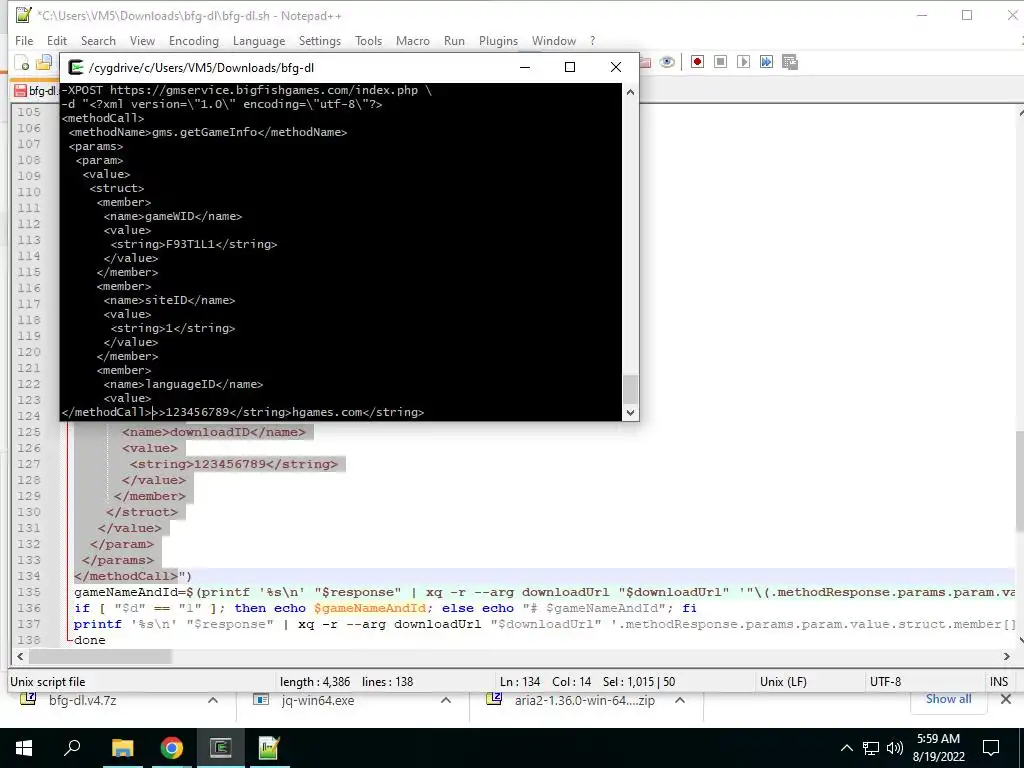Screen dimensions: 1024x768
Task: Click the network tray icon
Action: (871, 748)
